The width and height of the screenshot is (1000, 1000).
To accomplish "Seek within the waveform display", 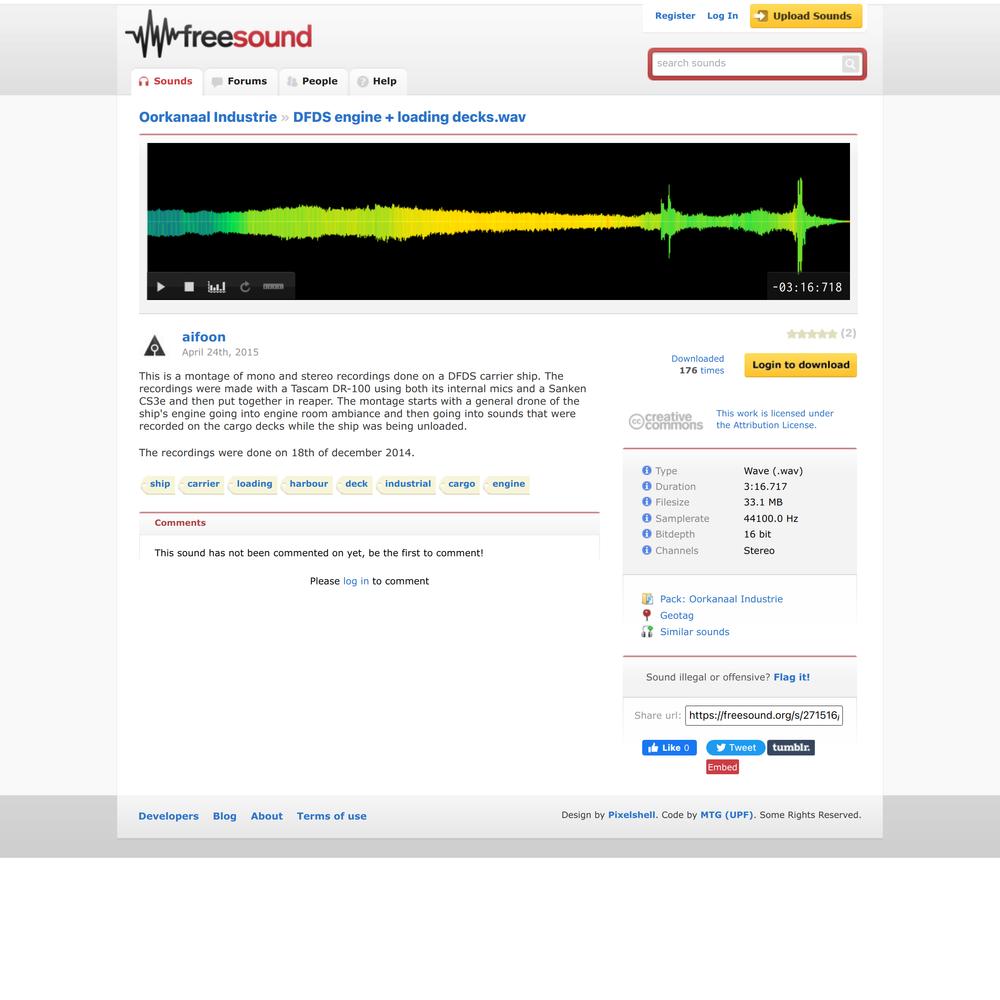I will 498,220.
